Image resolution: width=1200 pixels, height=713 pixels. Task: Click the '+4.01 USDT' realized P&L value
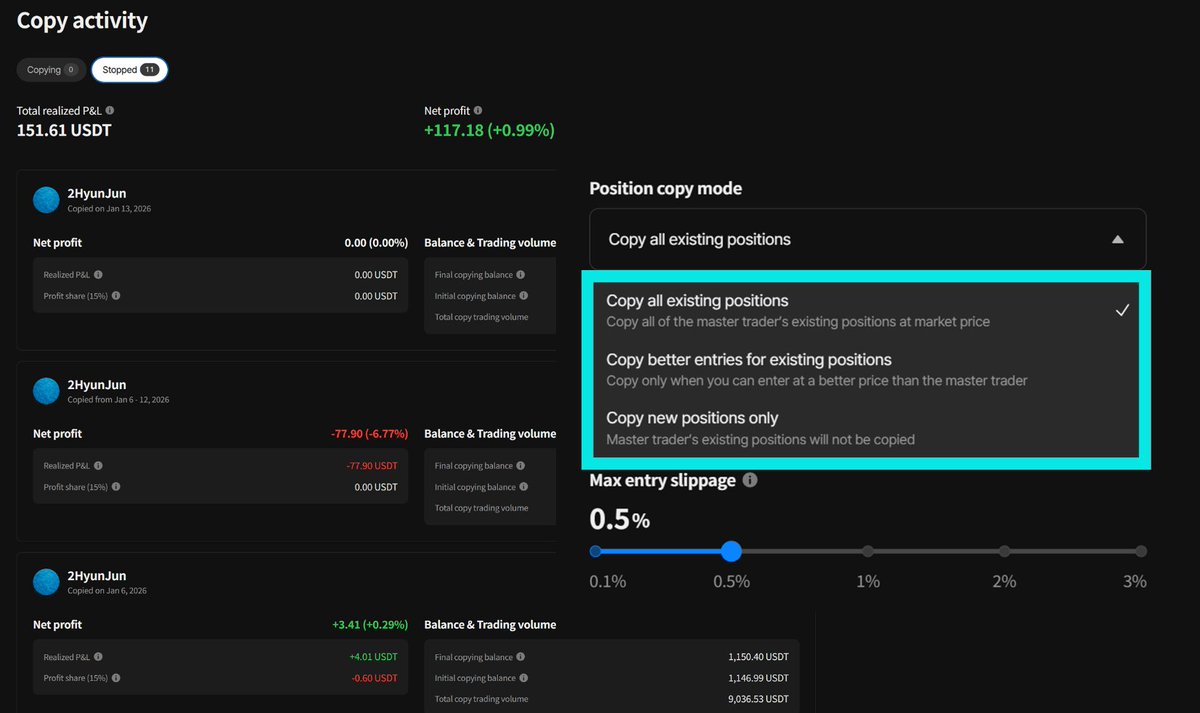373,657
